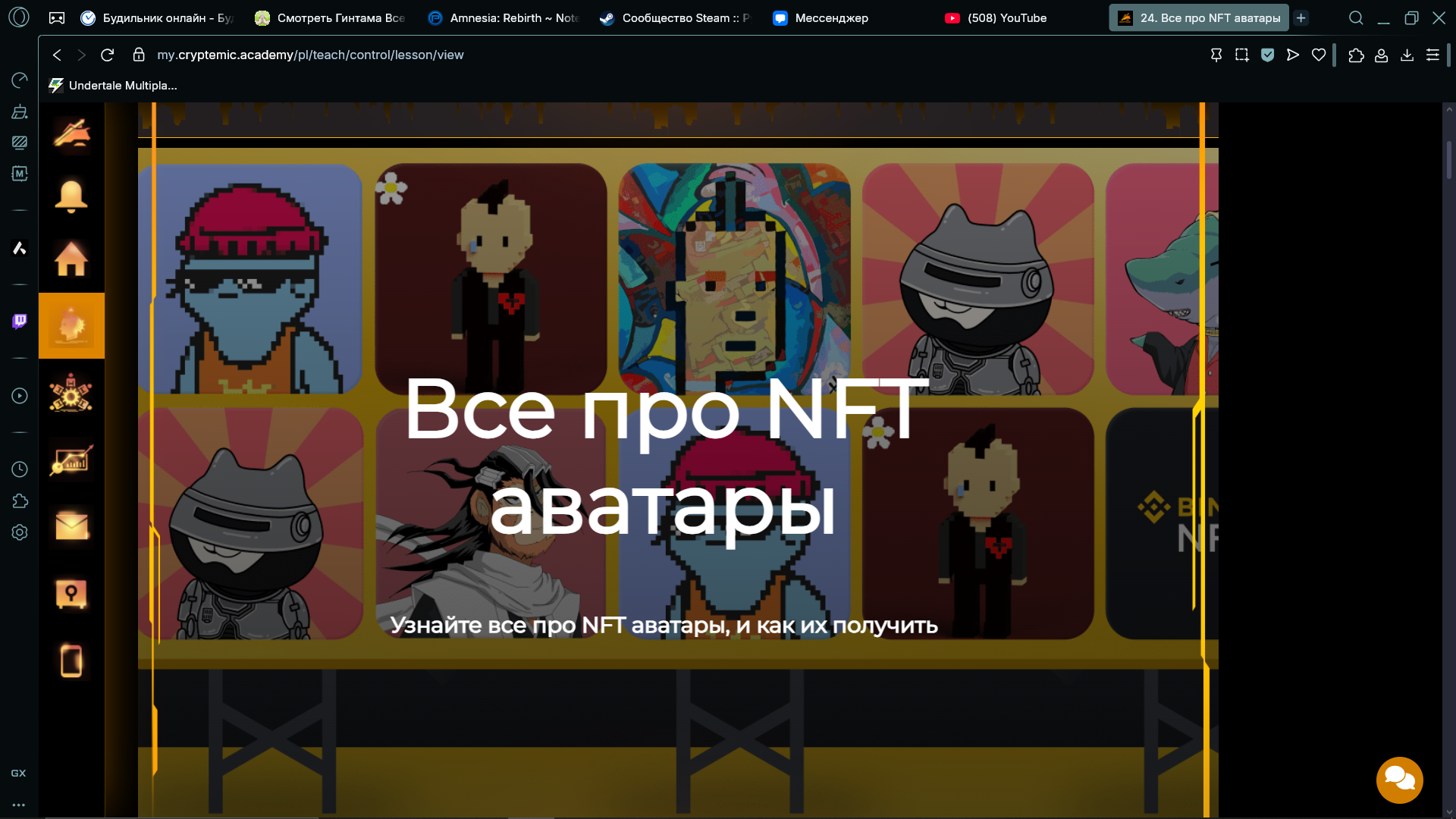Go back to previous page
The image size is (1456, 819).
click(57, 55)
